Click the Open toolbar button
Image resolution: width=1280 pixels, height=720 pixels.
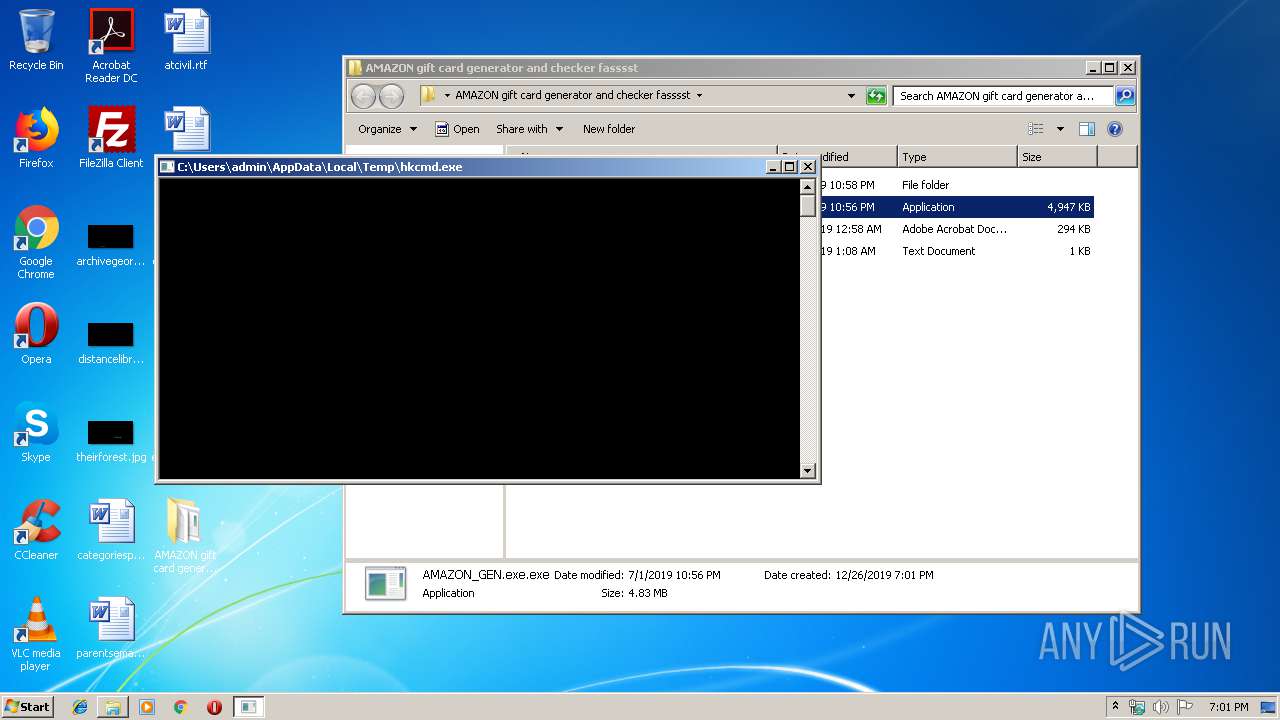pyautogui.click(x=457, y=129)
